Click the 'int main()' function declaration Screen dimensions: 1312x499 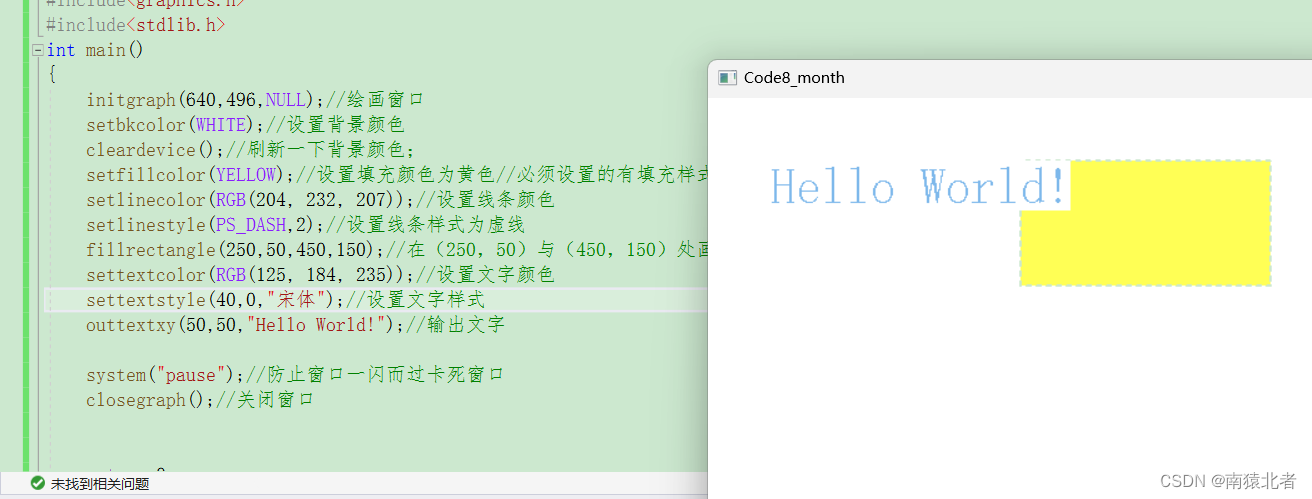point(95,50)
